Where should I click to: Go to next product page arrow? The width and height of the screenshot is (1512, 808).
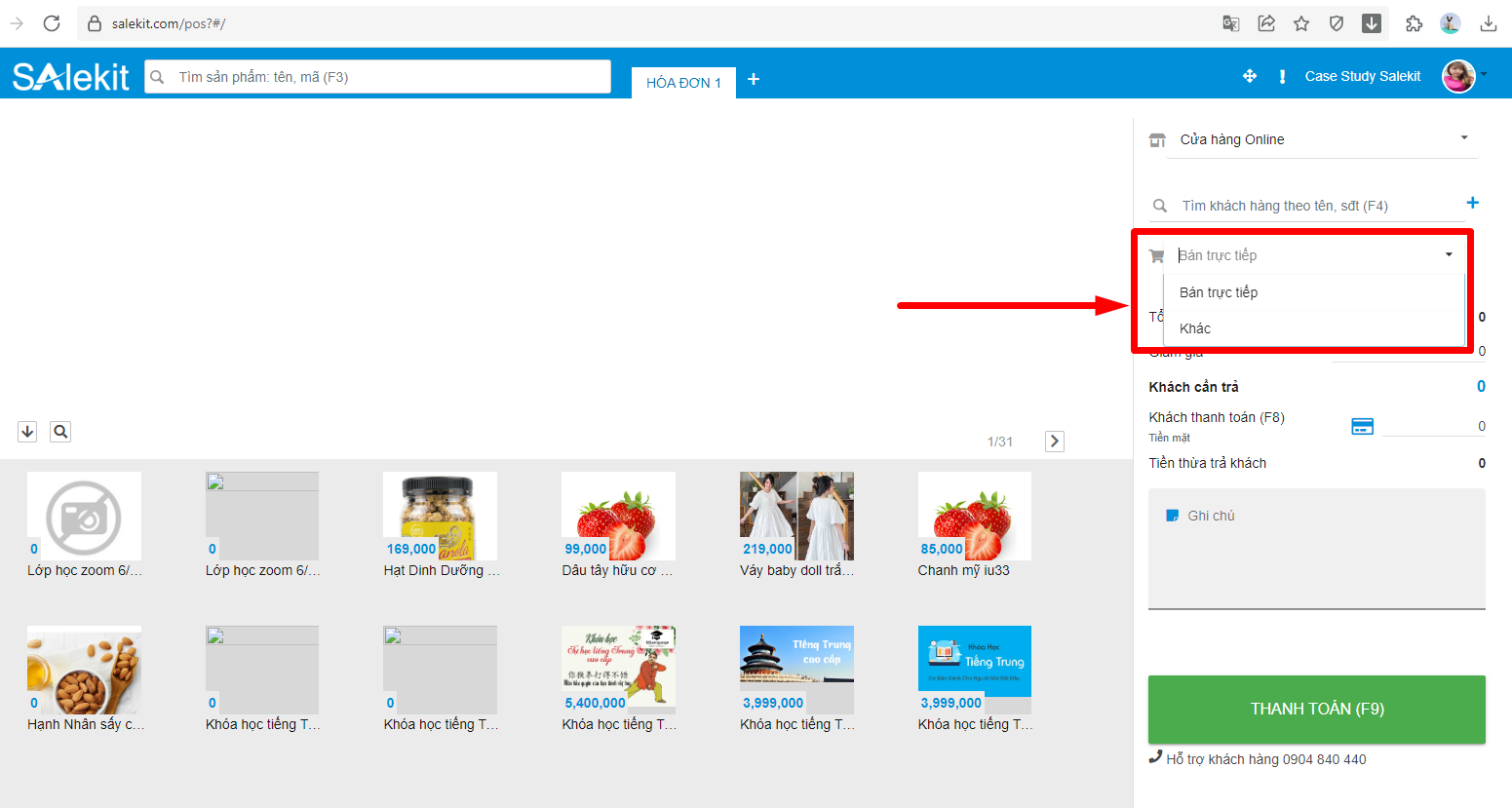[1054, 442]
